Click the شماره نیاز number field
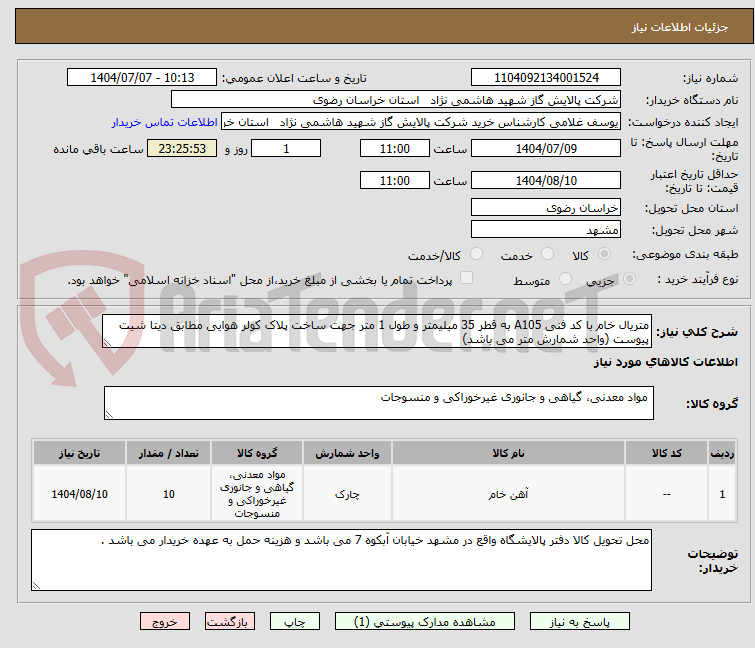Screen dimensions: 755x648 point(546,78)
